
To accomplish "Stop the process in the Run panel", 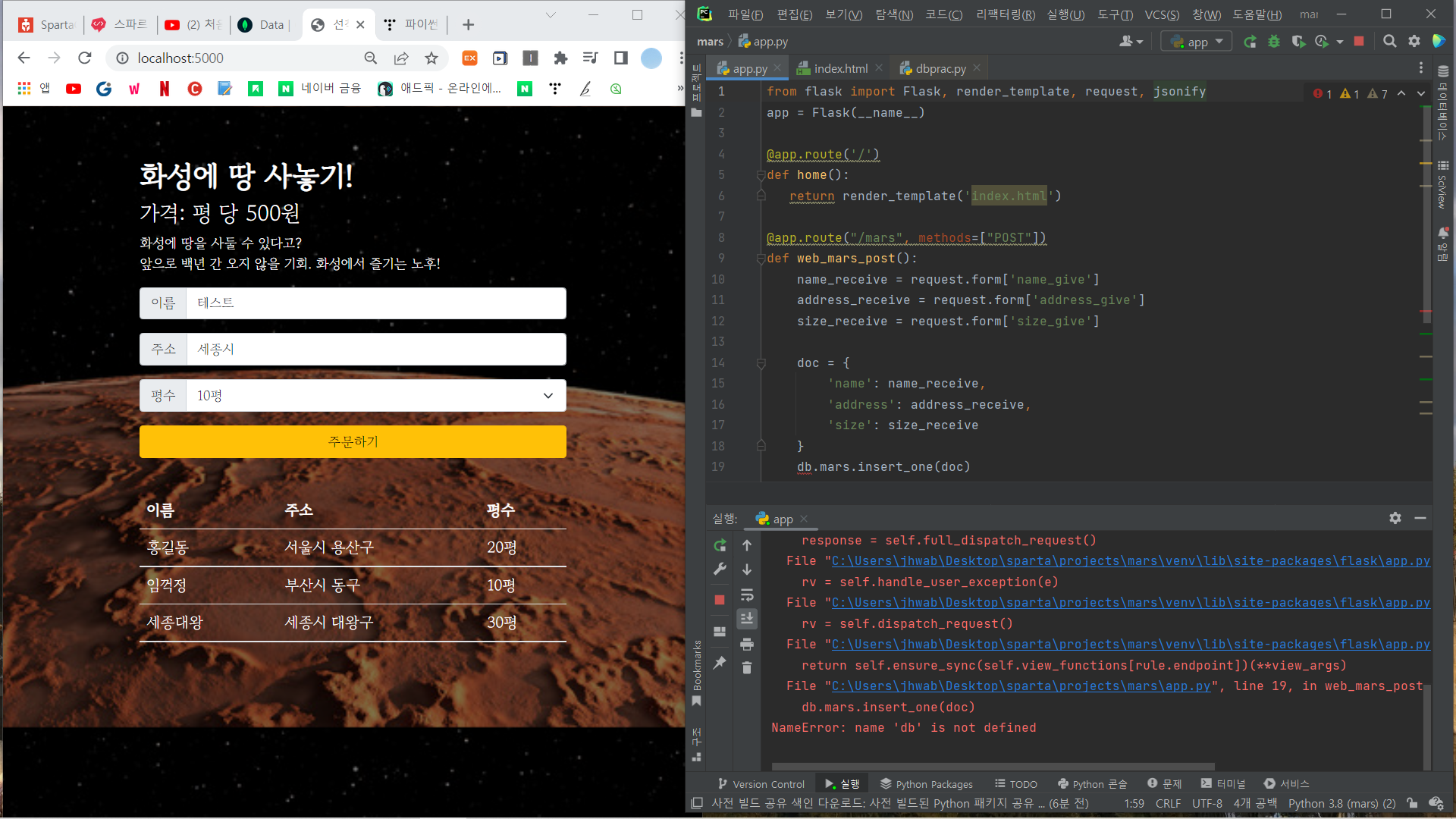I will [x=720, y=600].
